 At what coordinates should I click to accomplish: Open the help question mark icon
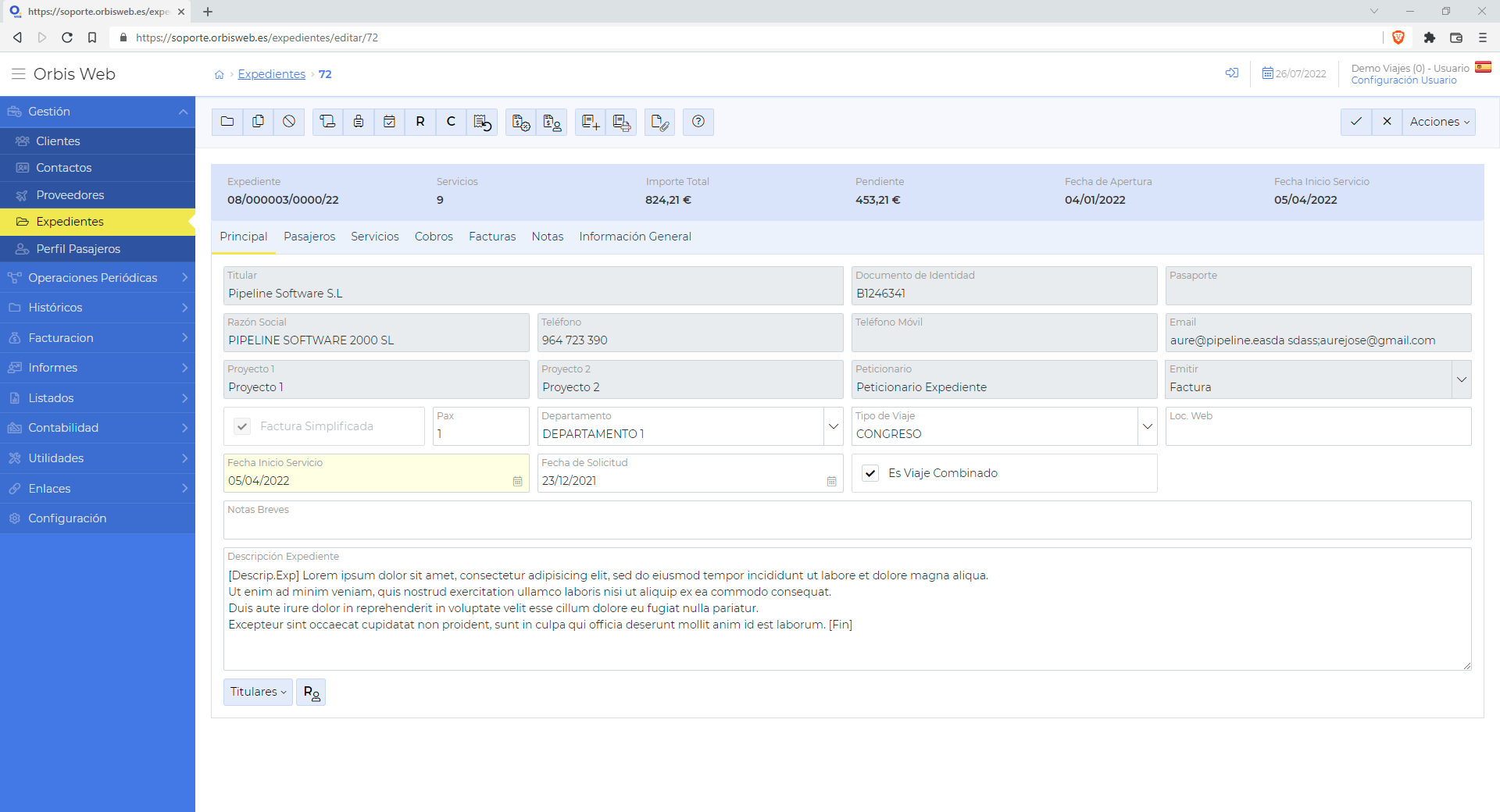coord(698,122)
